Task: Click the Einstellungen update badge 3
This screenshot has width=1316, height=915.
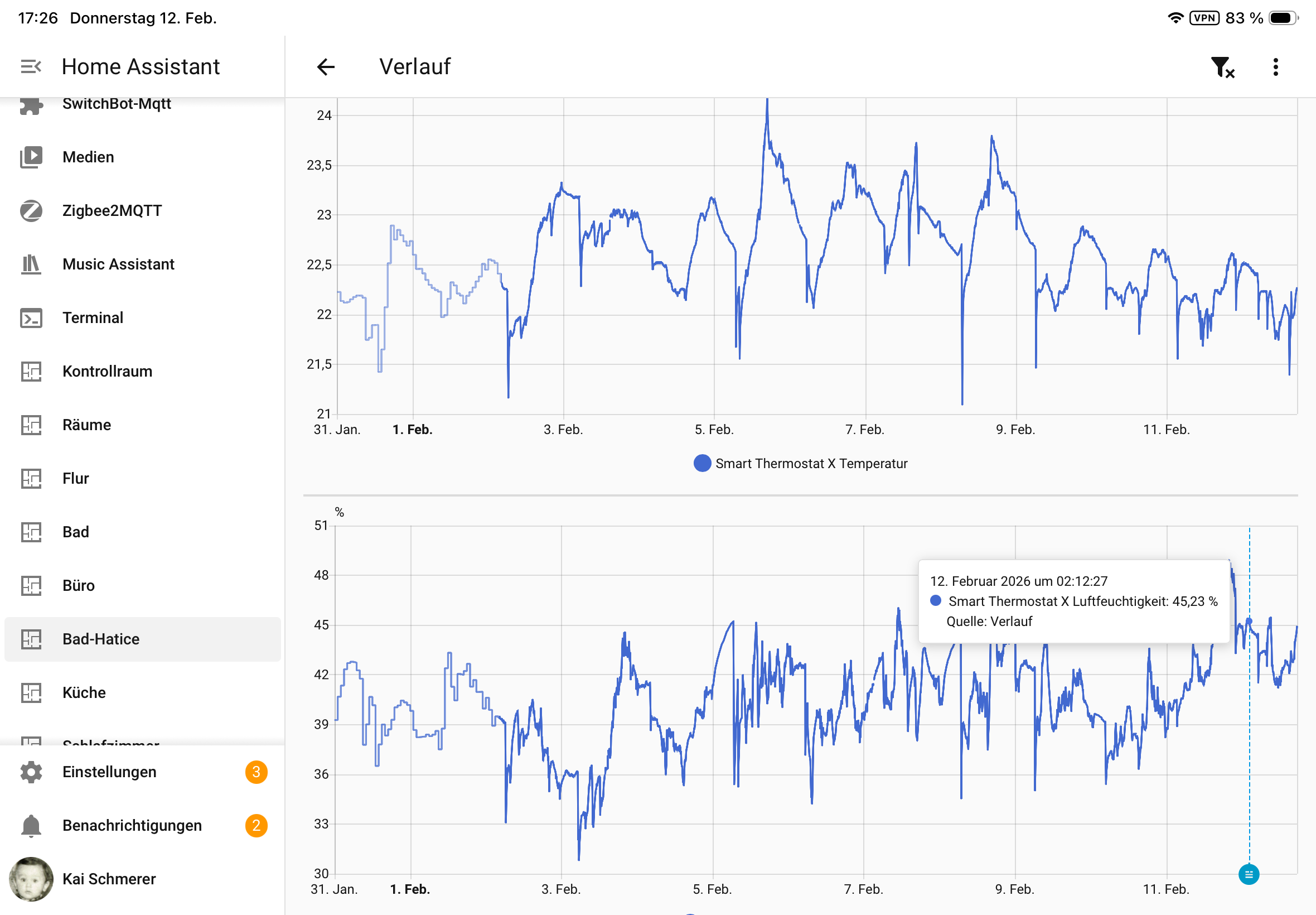Action: [x=256, y=772]
